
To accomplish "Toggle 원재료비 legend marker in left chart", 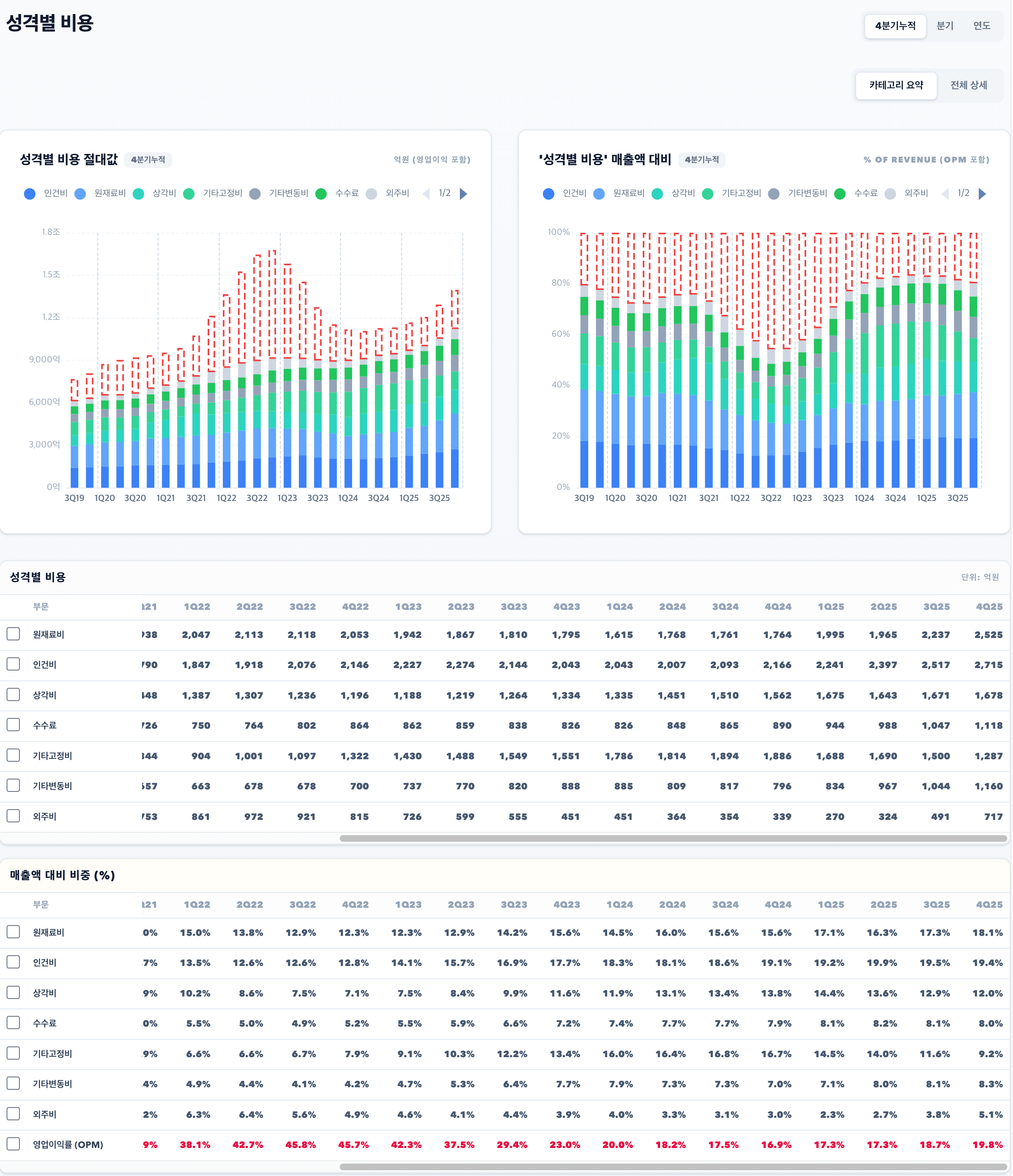I will pos(80,194).
